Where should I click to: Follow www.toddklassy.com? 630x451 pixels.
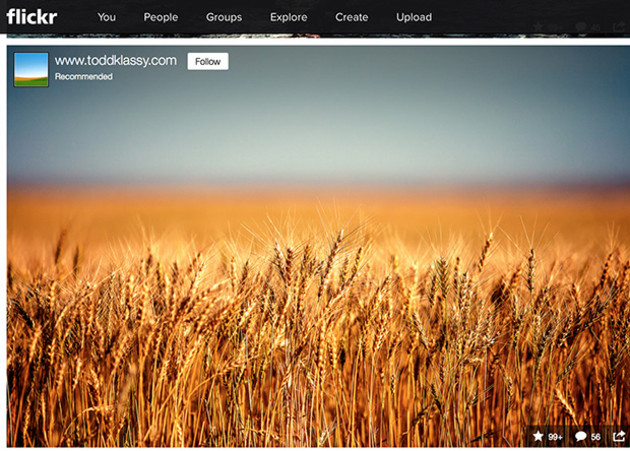point(208,61)
